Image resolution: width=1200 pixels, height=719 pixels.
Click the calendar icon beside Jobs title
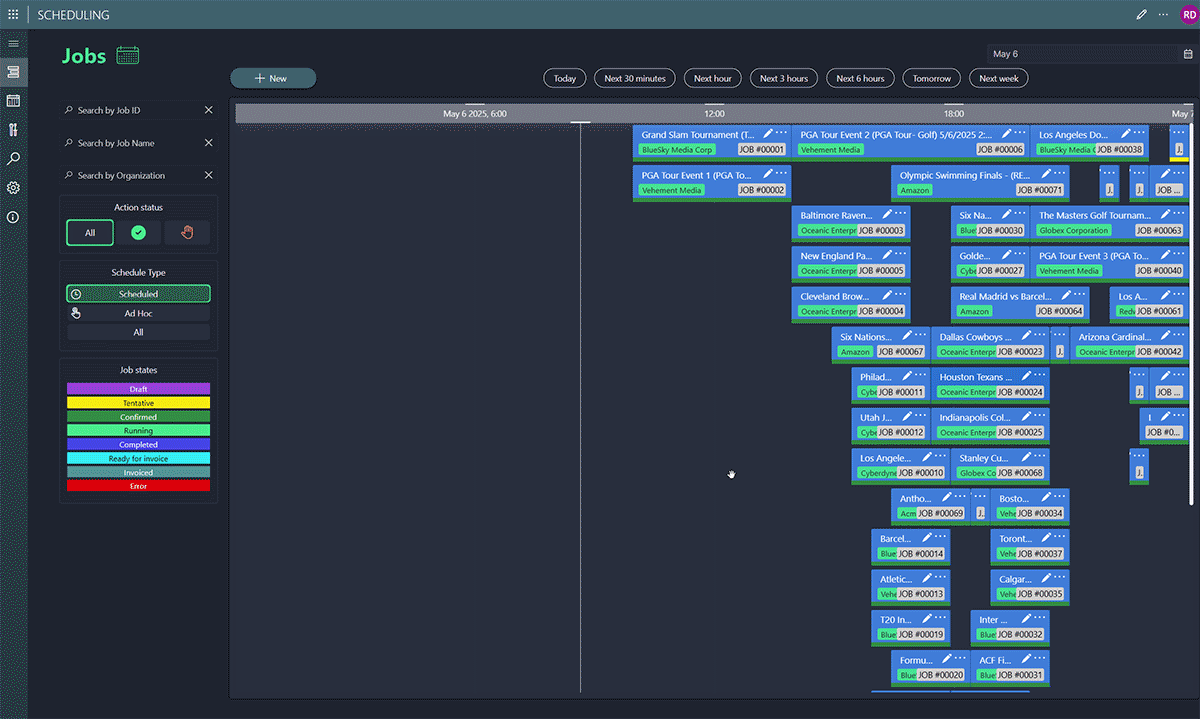pyautogui.click(x=127, y=56)
